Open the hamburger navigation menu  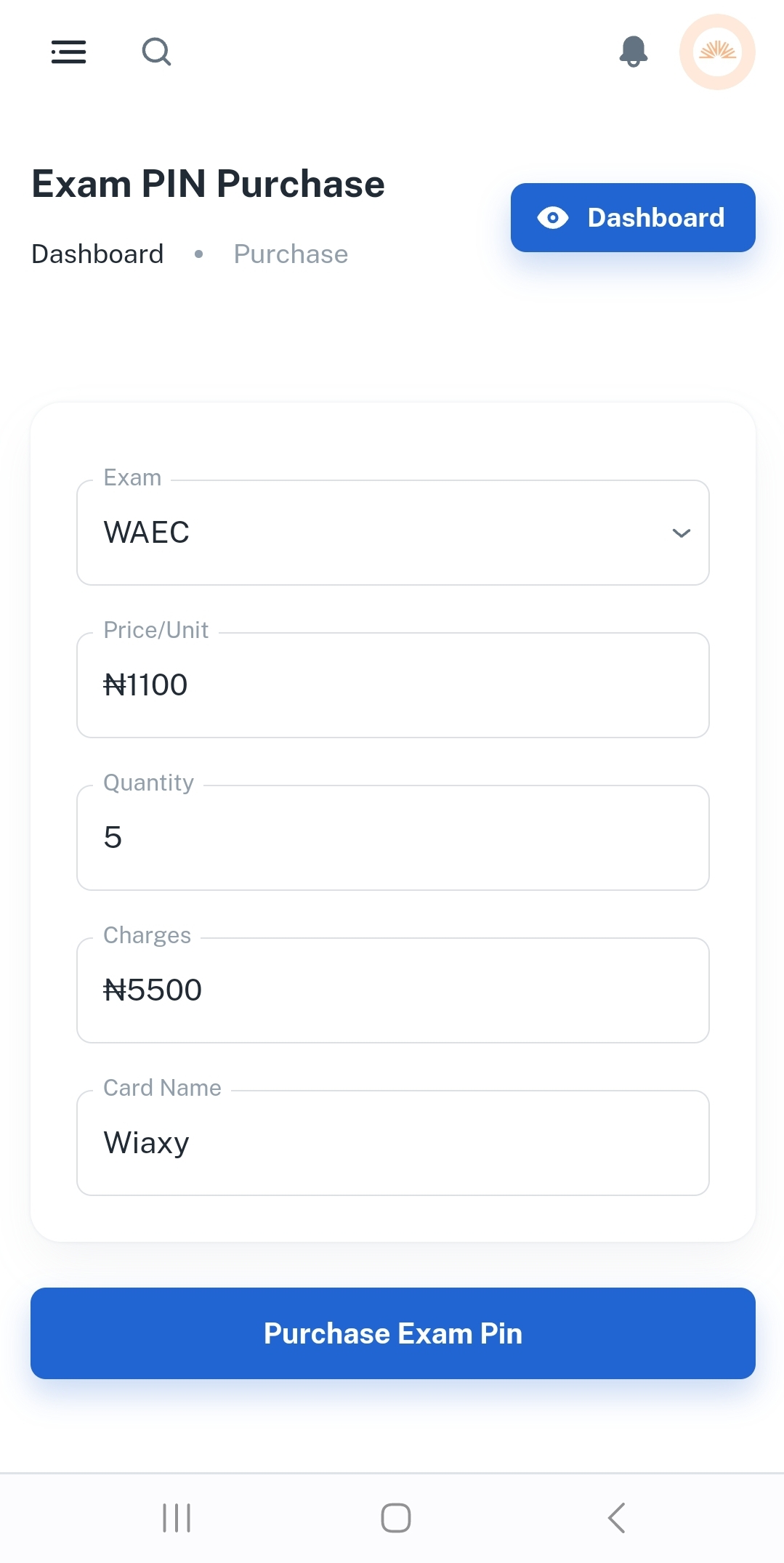pos(69,52)
